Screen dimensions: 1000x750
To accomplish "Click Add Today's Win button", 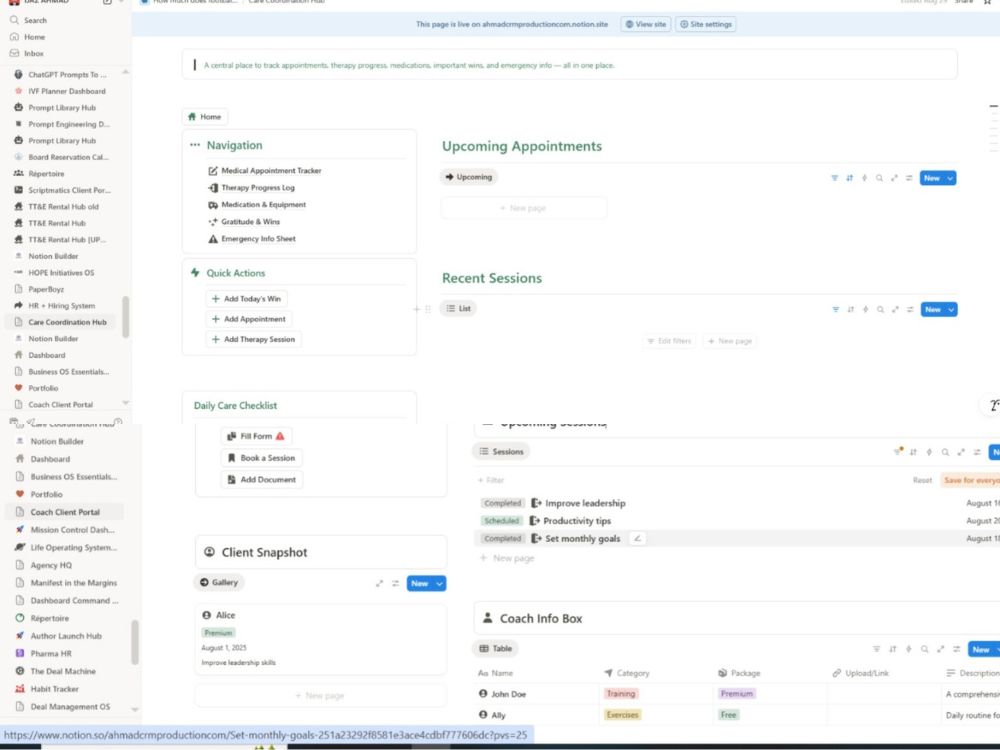I will [x=246, y=298].
